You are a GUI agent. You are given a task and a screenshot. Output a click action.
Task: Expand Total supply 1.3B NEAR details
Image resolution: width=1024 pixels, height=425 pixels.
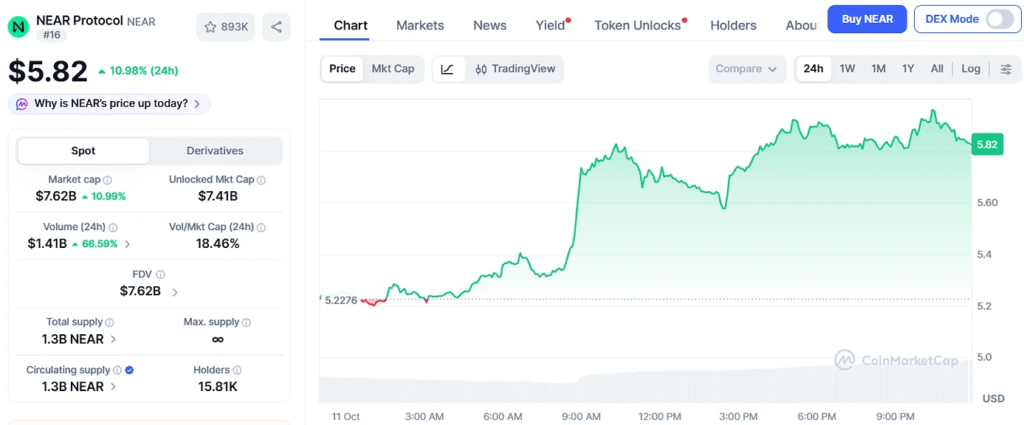coord(79,339)
